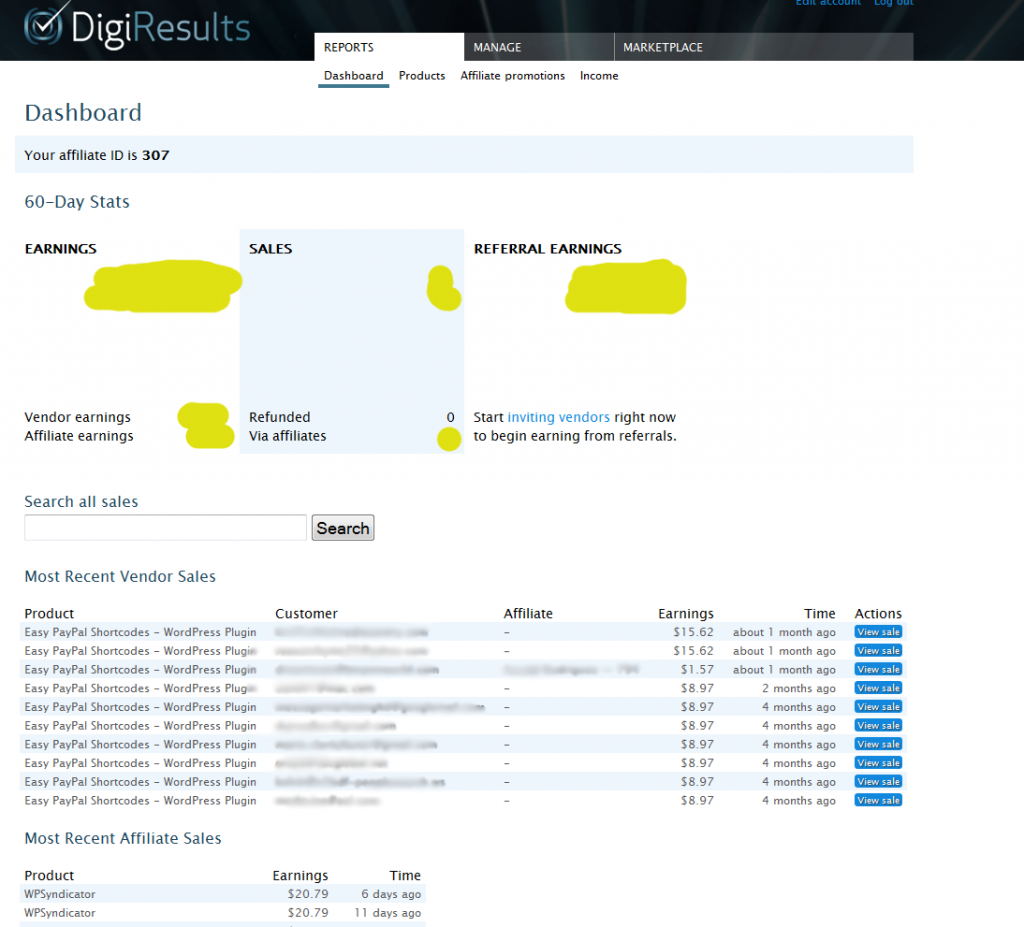1024x927 pixels.
Task: Click 'View sale' for the 2 months ago sale
Action: (x=878, y=688)
